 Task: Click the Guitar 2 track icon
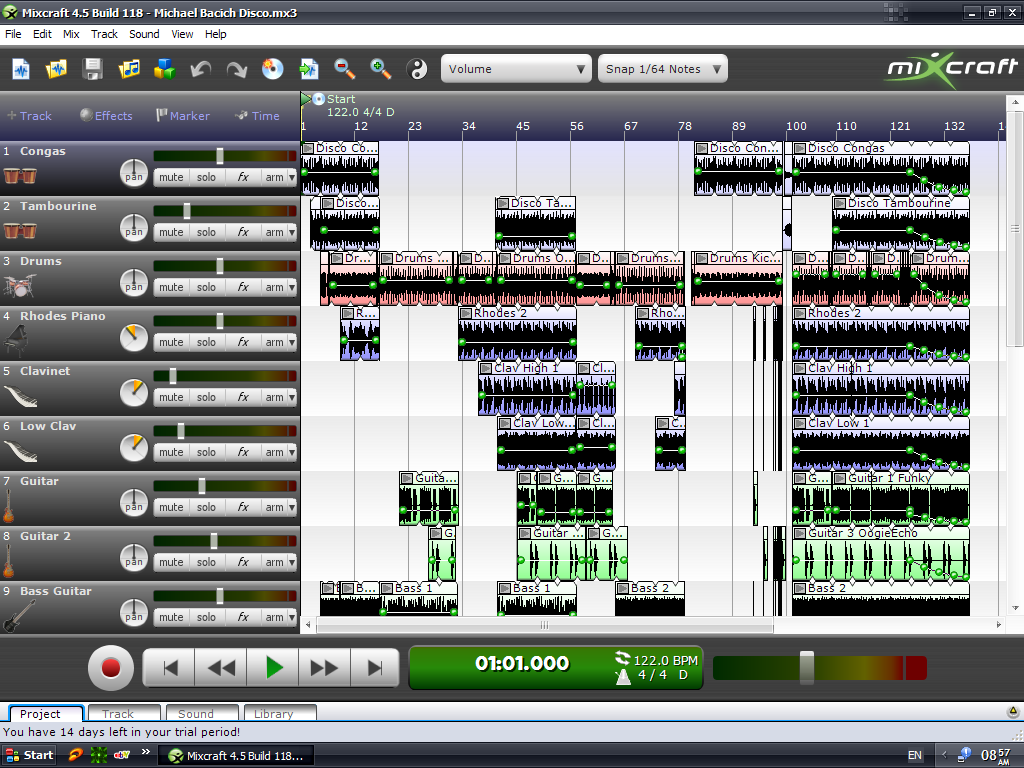click(8, 561)
